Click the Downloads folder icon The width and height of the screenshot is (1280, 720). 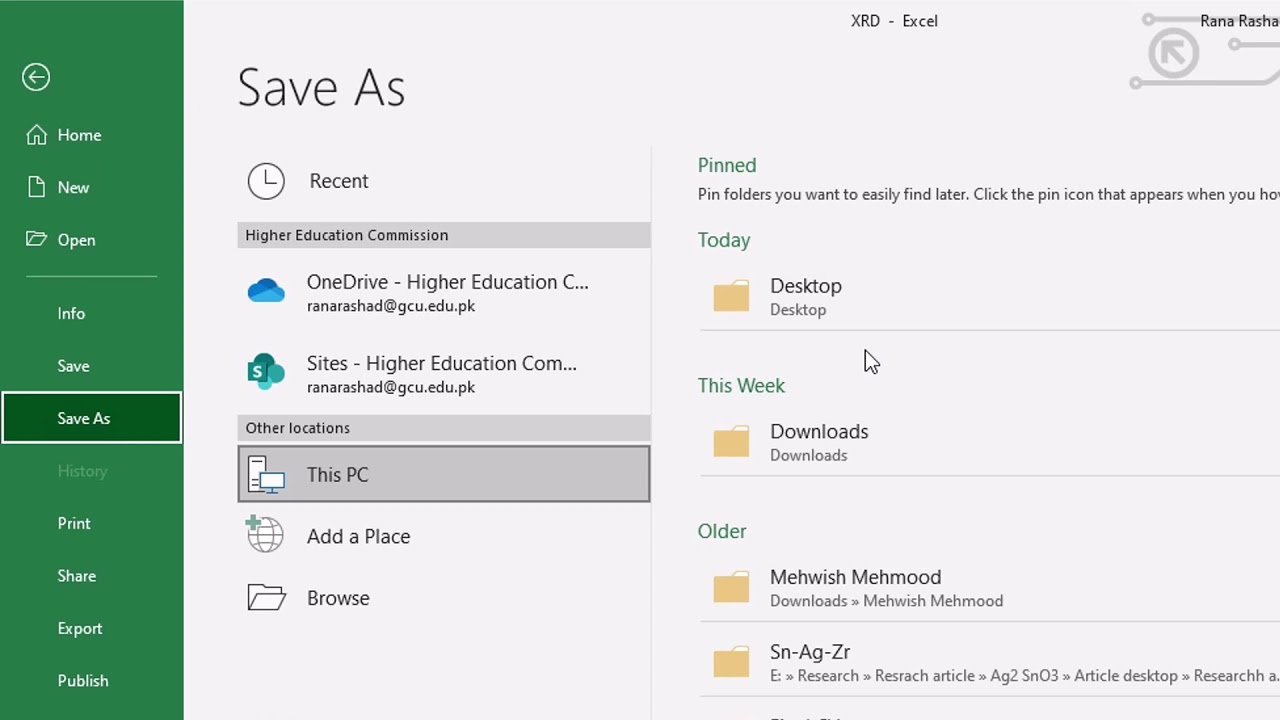click(x=731, y=441)
